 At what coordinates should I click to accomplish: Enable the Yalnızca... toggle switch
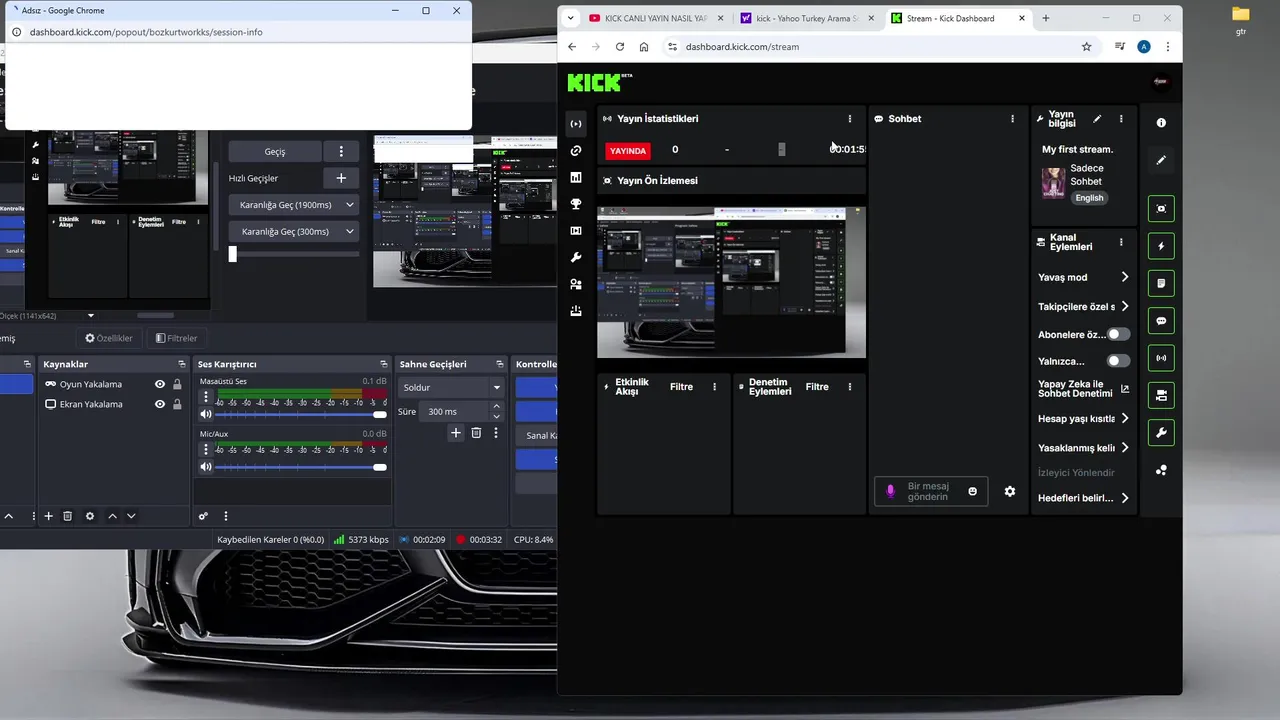(x=1118, y=361)
